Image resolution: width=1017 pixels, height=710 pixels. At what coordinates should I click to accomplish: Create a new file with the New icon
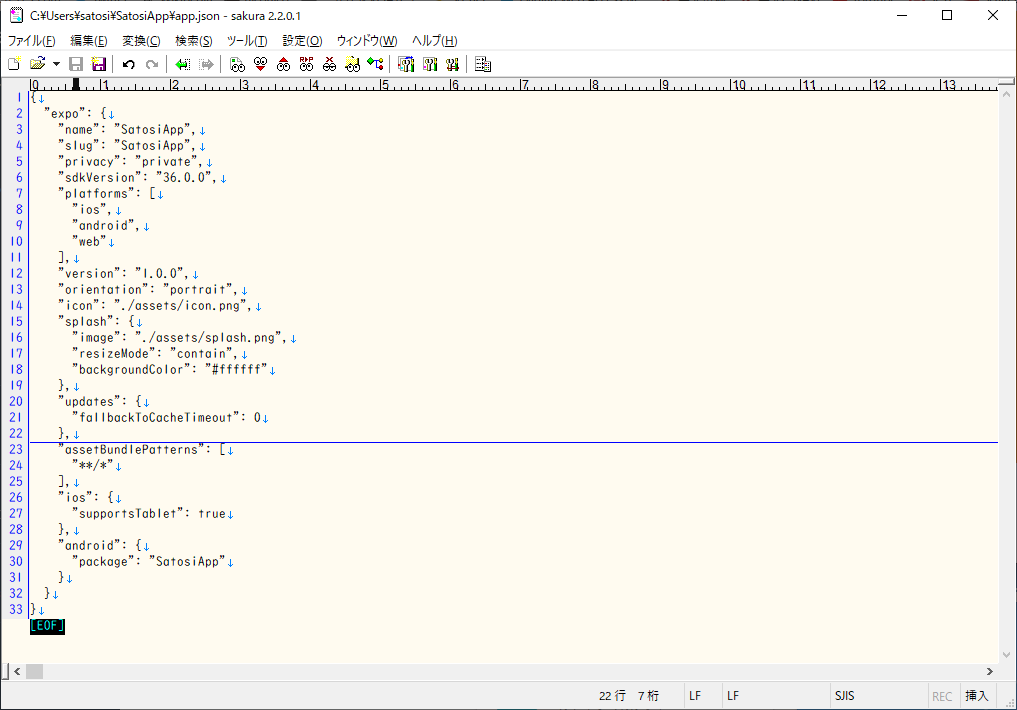coord(14,64)
